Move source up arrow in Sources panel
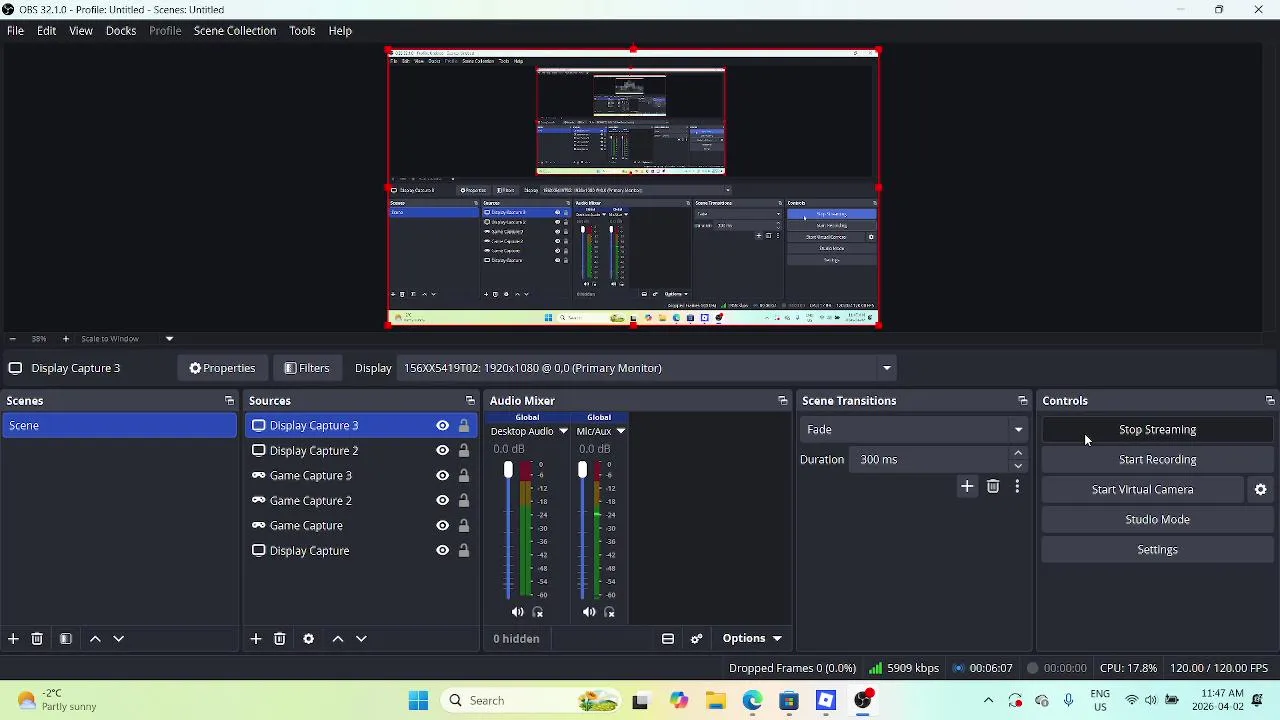The height and width of the screenshot is (720, 1280). click(x=338, y=639)
